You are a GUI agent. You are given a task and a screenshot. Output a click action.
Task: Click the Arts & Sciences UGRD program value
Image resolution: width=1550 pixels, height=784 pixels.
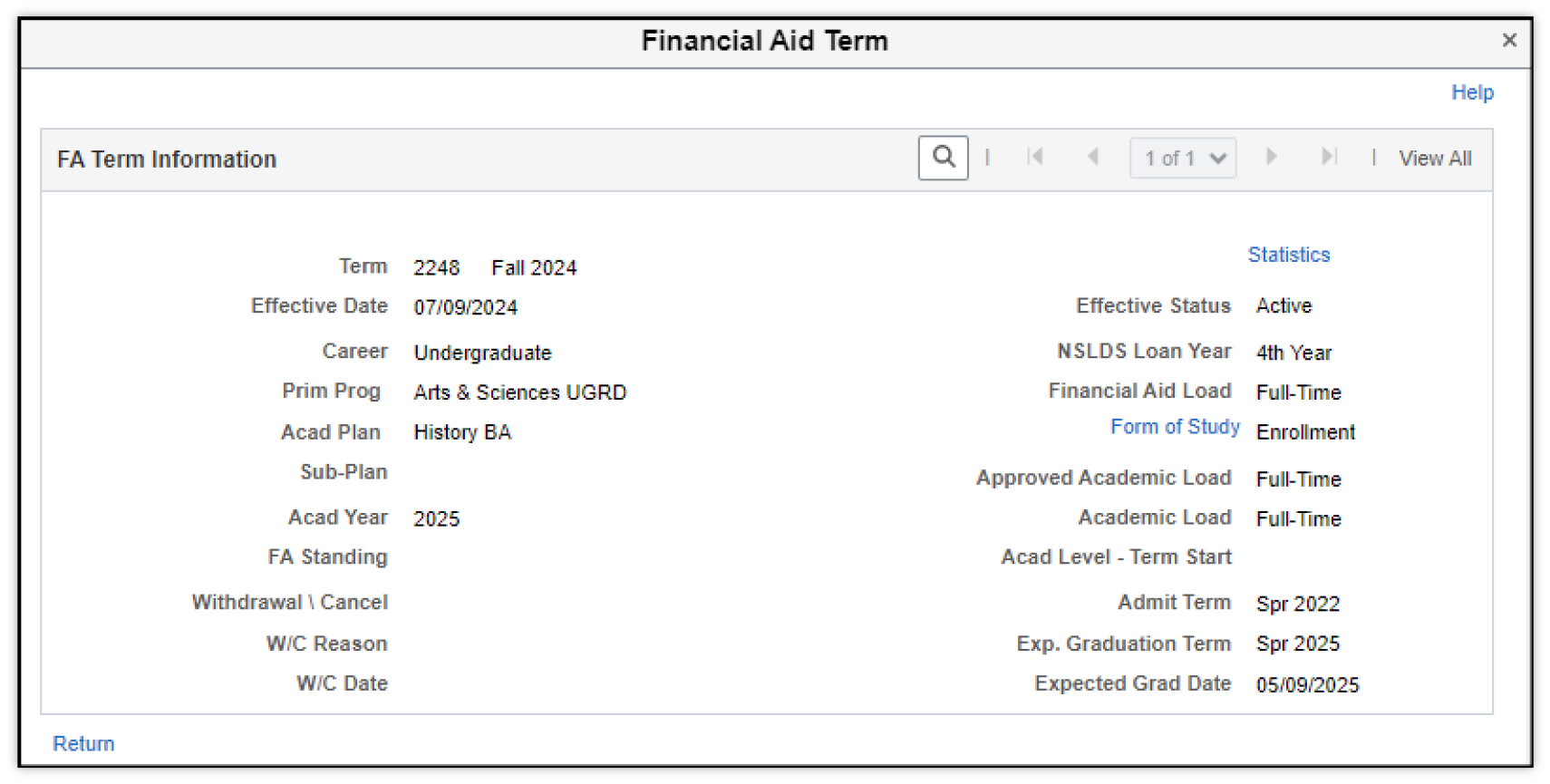coord(520,392)
